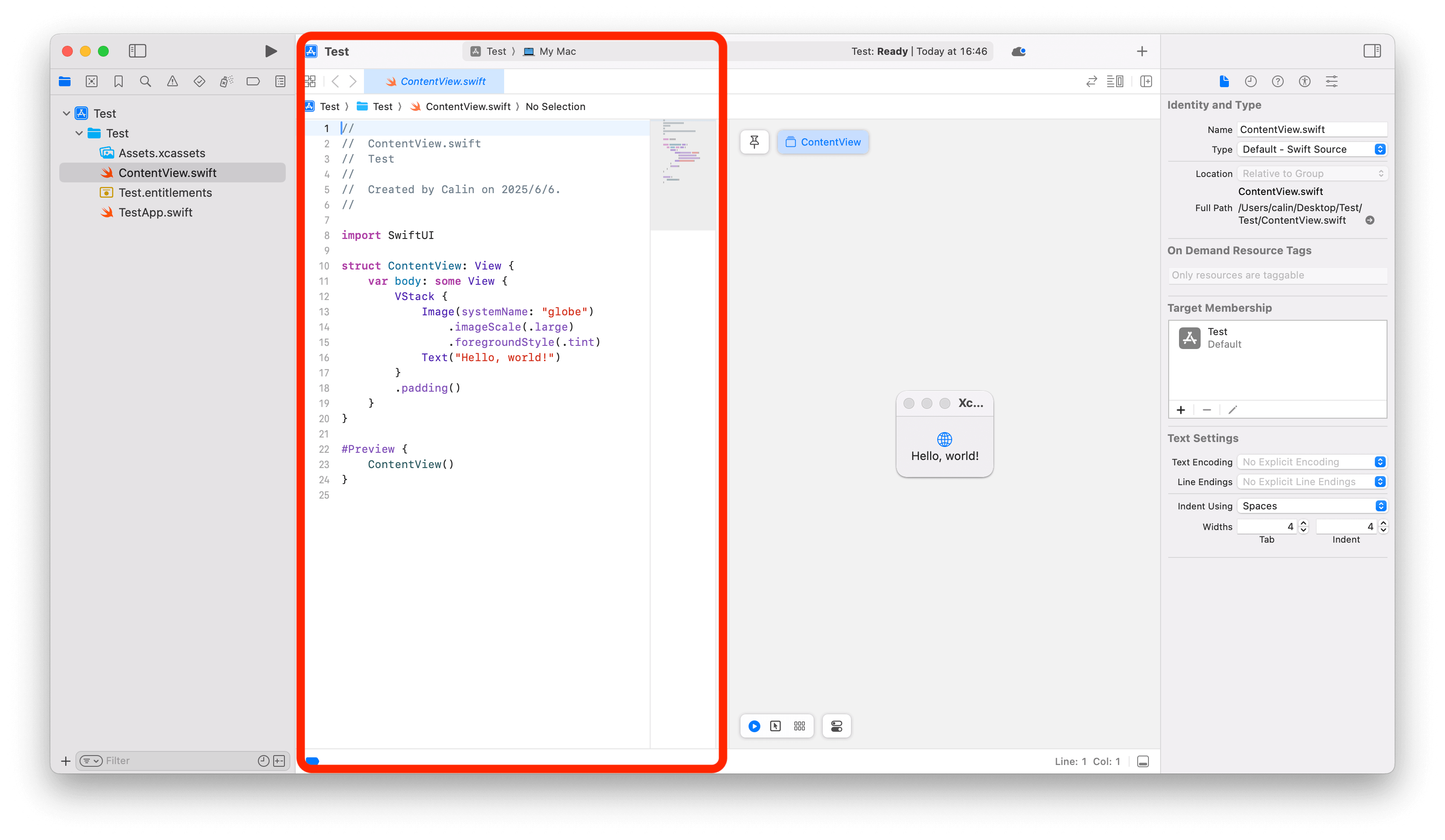
Task: Open the related items grid menu
Action: [x=310, y=81]
